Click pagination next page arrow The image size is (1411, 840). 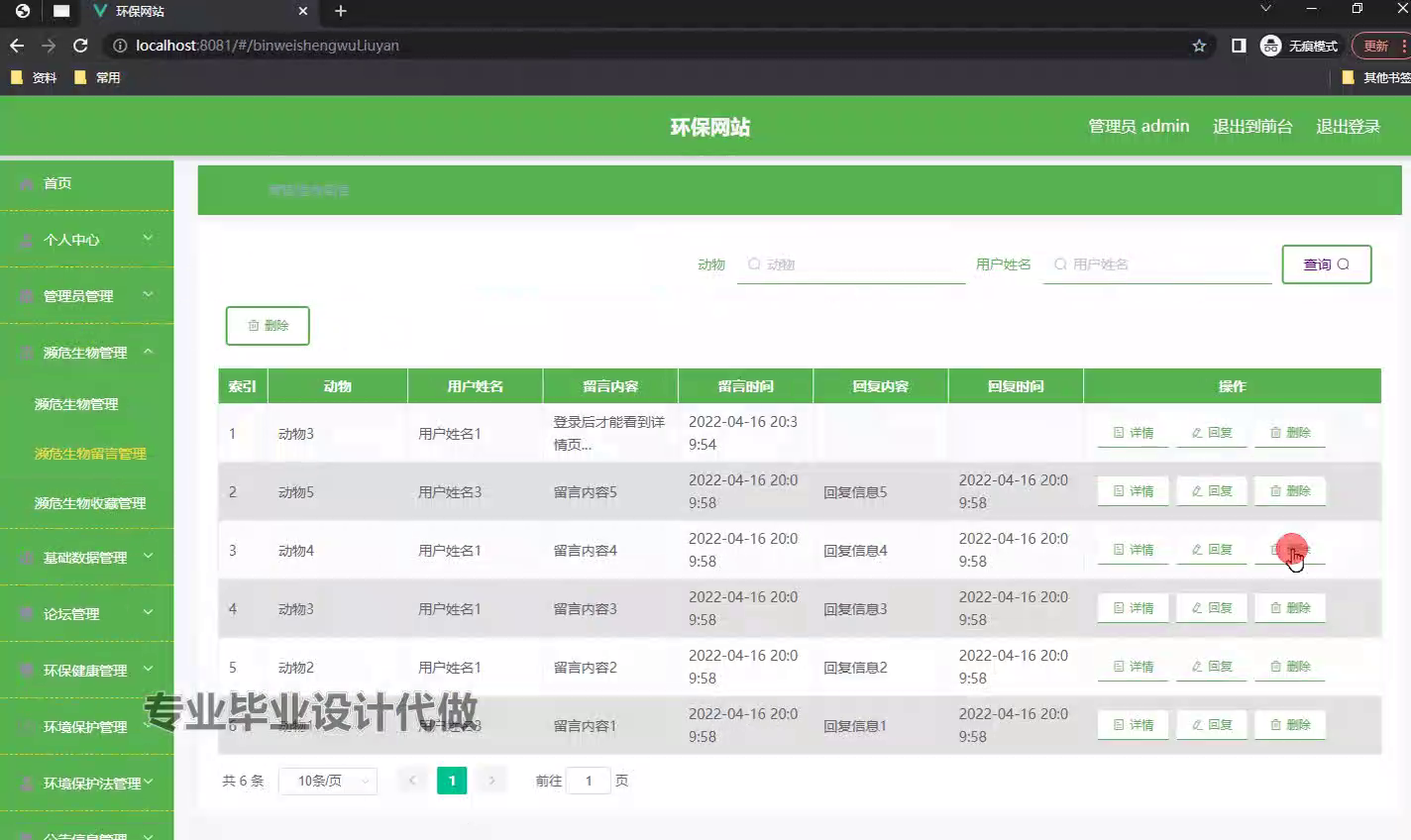pos(491,781)
